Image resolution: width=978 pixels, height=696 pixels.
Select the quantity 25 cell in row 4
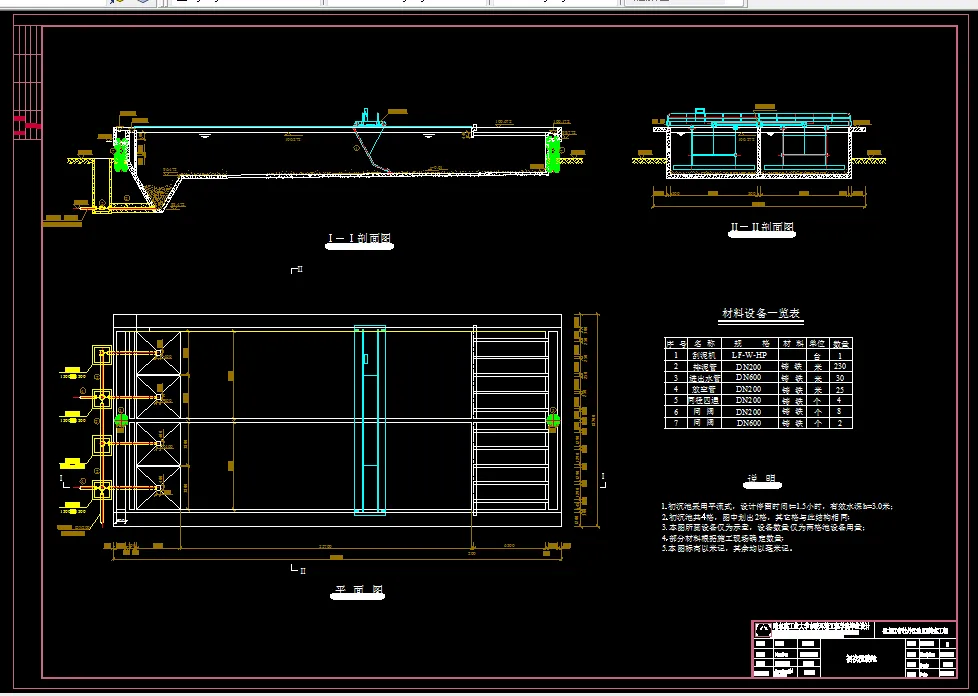pos(840,389)
